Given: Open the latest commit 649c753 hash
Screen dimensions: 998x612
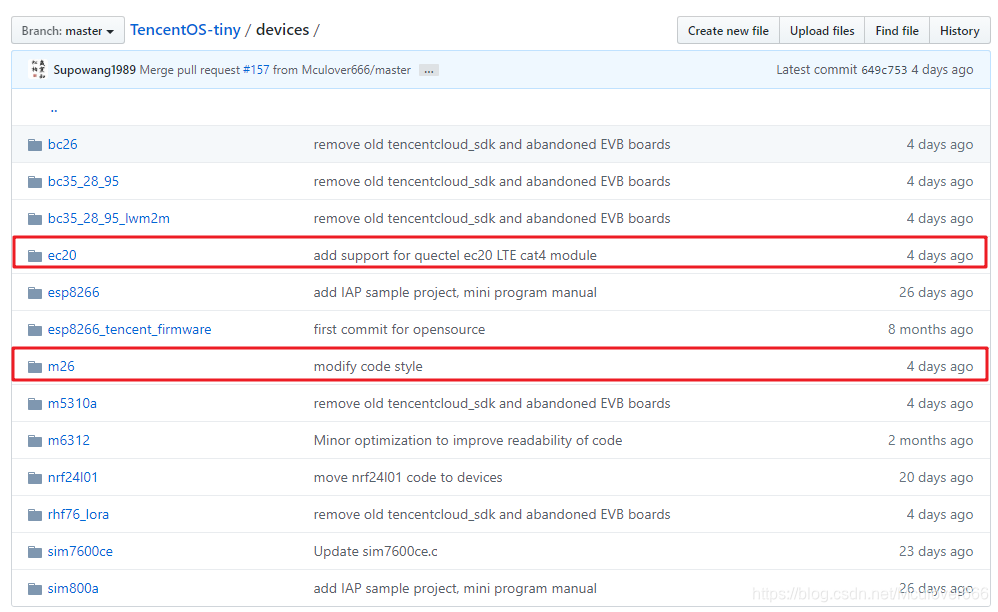Looking at the screenshot, I should pyautogui.click(x=883, y=70).
